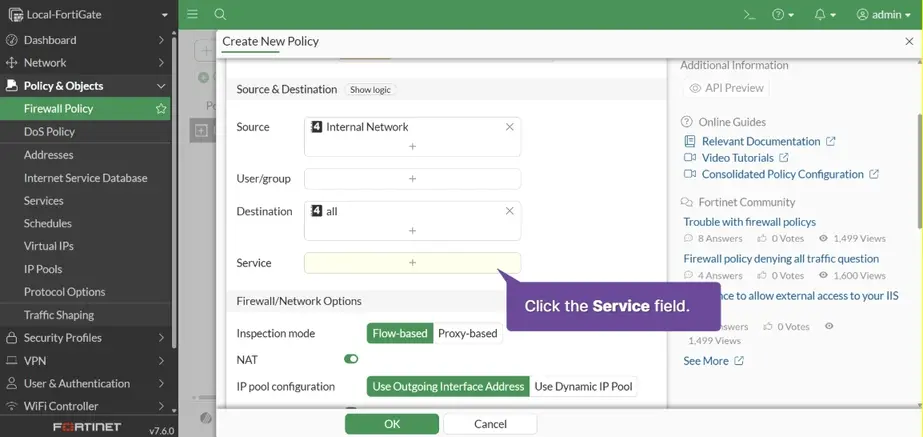923x437 pixels.
Task: Toggle the NAT switch
Action: (351, 359)
